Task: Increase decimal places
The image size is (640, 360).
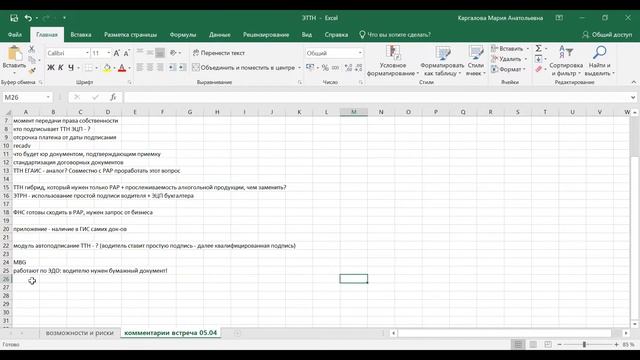Action: [x=348, y=67]
